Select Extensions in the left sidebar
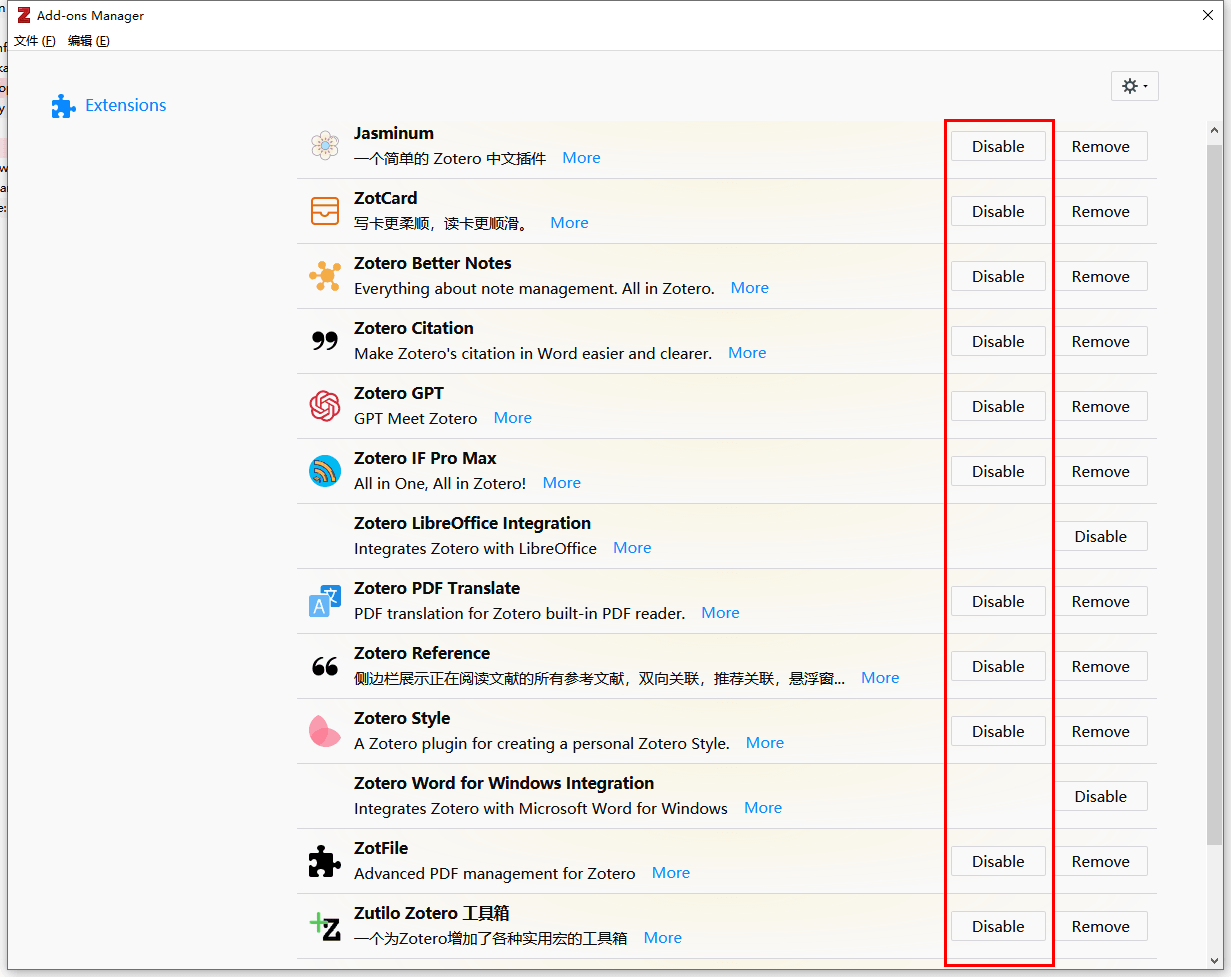The height and width of the screenshot is (977, 1231). [x=125, y=105]
